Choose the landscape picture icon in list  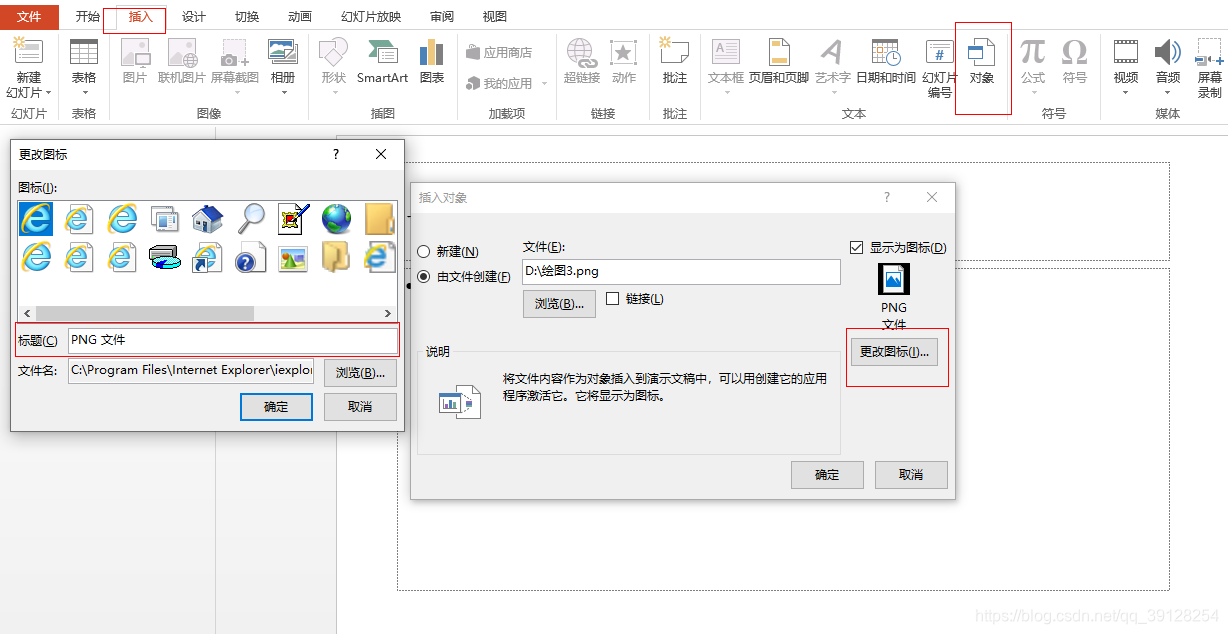point(293,257)
